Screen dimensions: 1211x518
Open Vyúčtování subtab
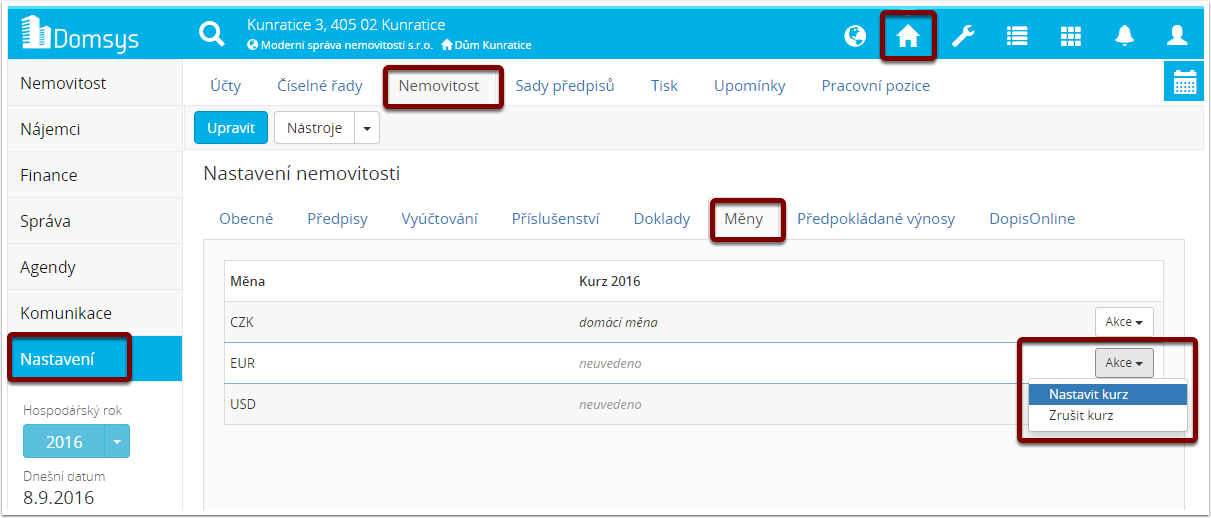pos(440,219)
